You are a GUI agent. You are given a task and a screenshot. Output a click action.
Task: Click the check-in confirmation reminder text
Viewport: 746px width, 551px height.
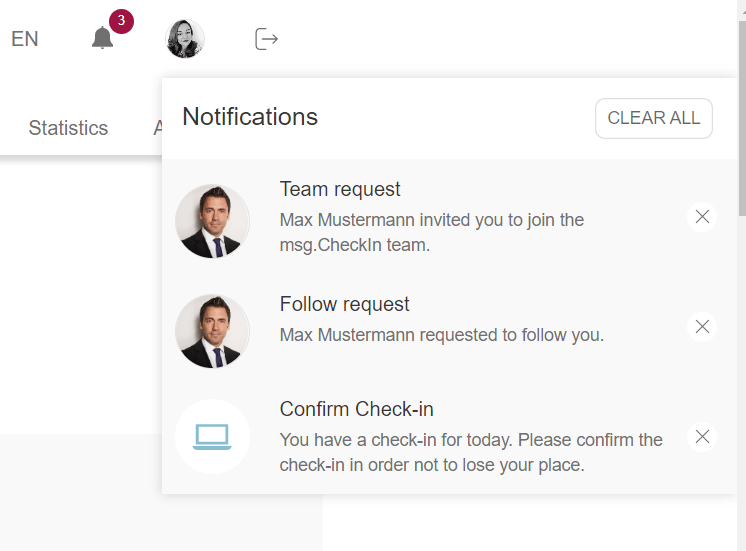[x=471, y=452]
